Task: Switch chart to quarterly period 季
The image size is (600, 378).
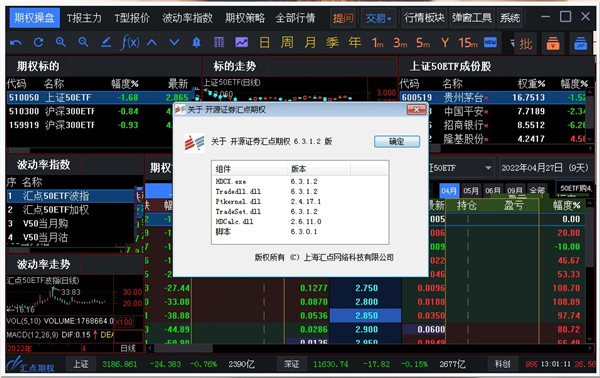Action: point(332,42)
